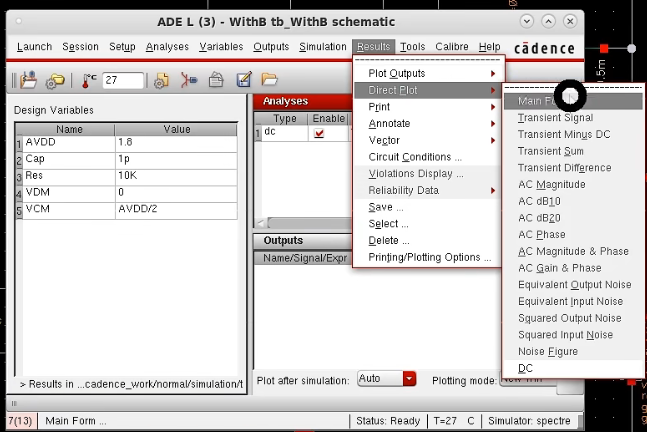This screenshot has height=432, width=647.
Task: Click the temperature thermometer icon
Action: pyautogui.click(x=89, y=80)
